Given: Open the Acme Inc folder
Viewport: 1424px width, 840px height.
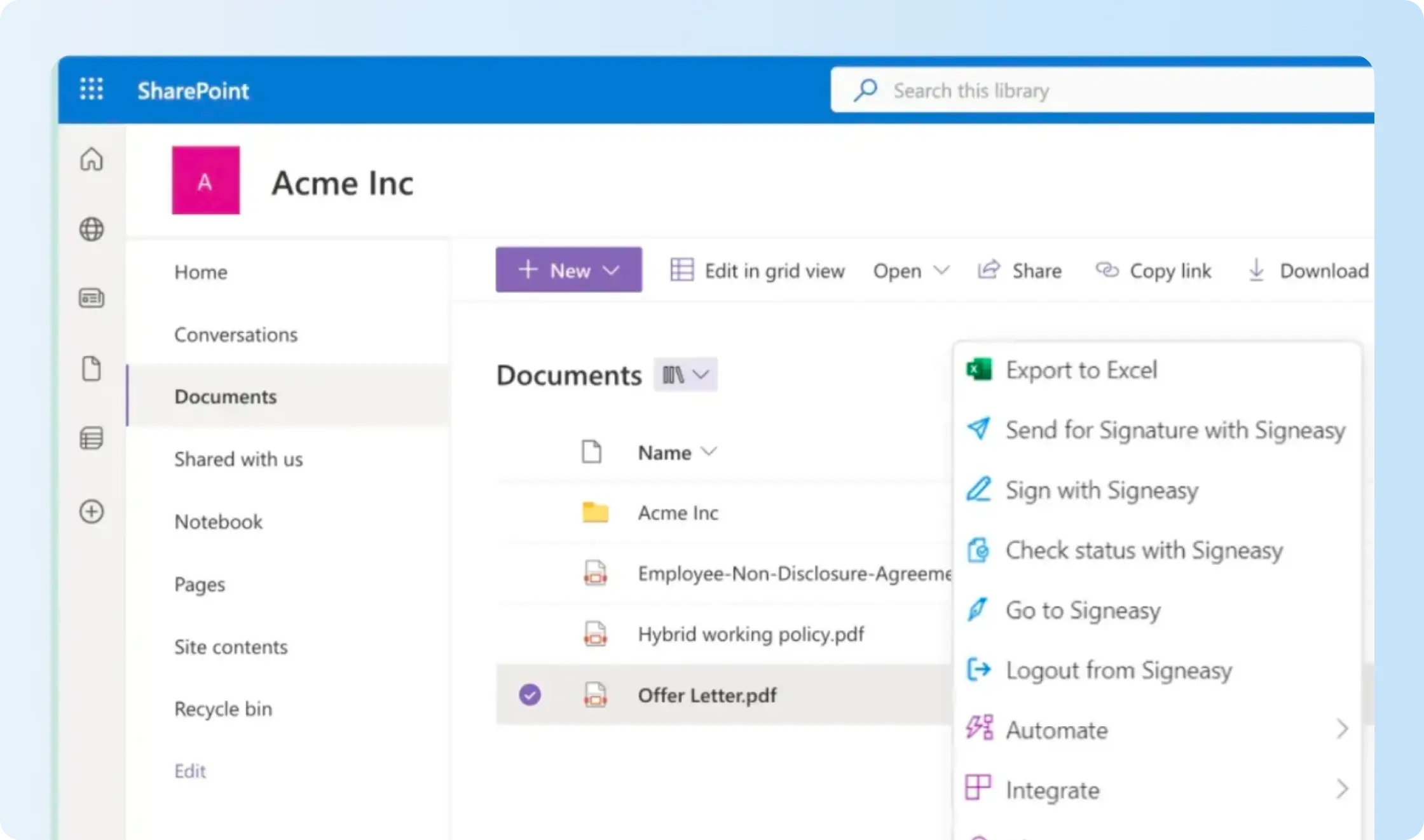Looking at the screenshot, I should tap(678, 513).
